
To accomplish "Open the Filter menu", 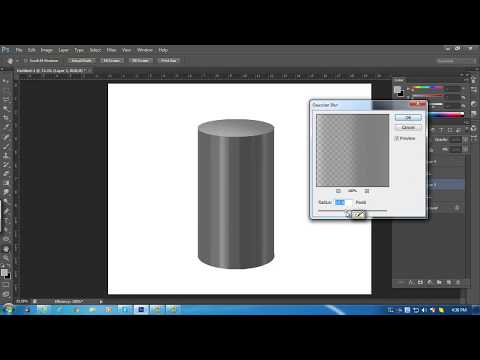I will [111, 50].
